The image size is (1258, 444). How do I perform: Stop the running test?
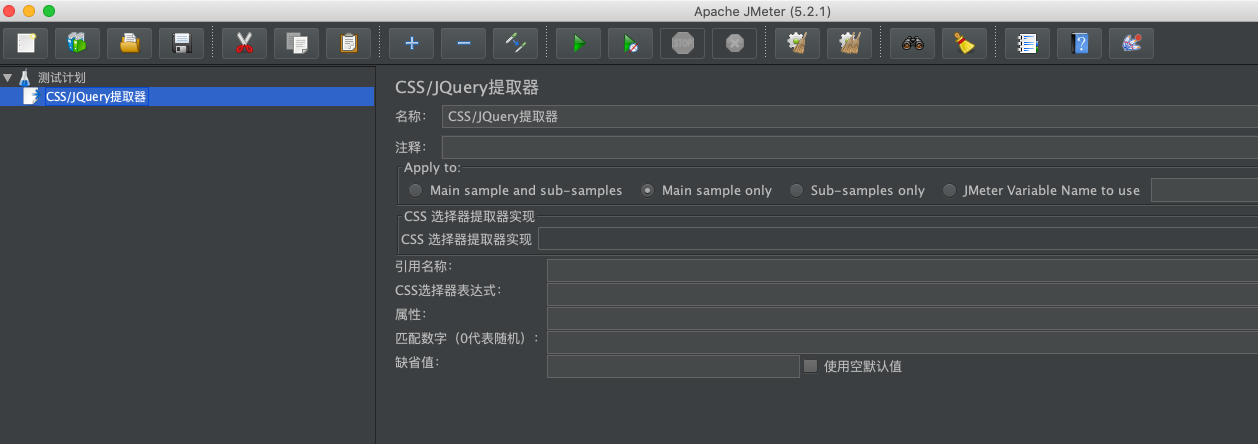[x=682, y=43]
